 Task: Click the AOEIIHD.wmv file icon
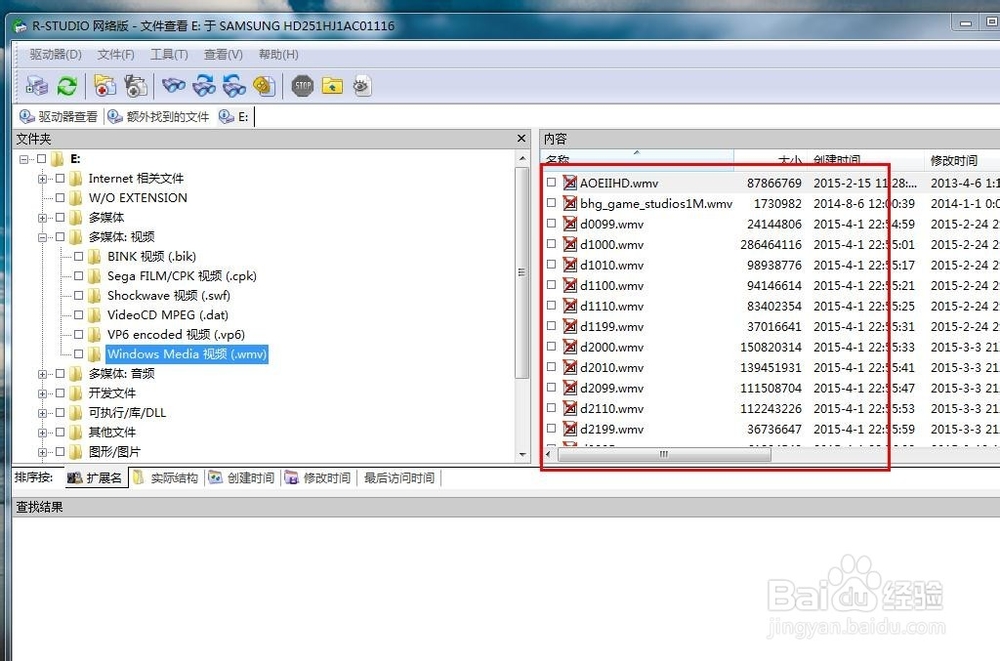pyautogui.click(x=570, y=183)
